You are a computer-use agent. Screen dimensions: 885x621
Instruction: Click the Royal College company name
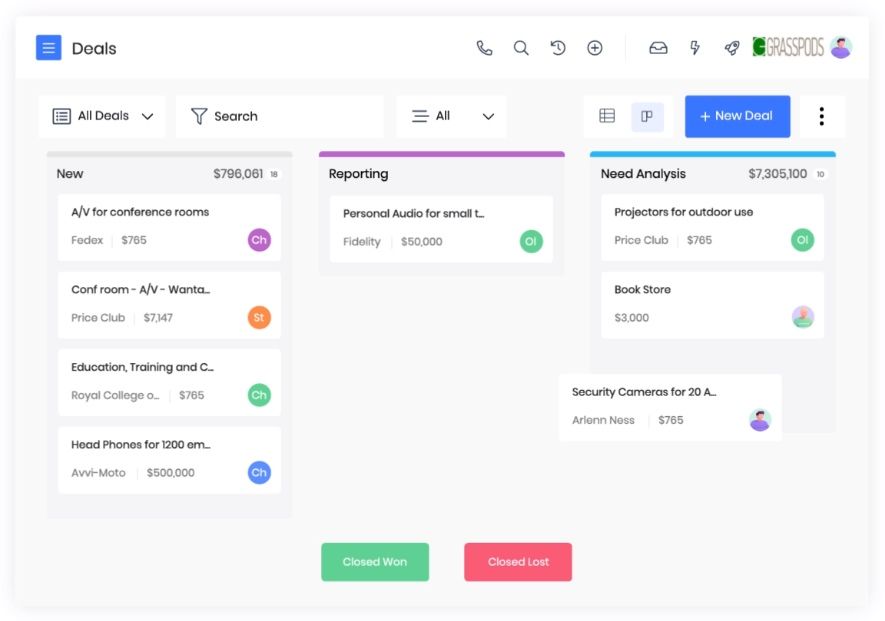[x=115, y=395]
